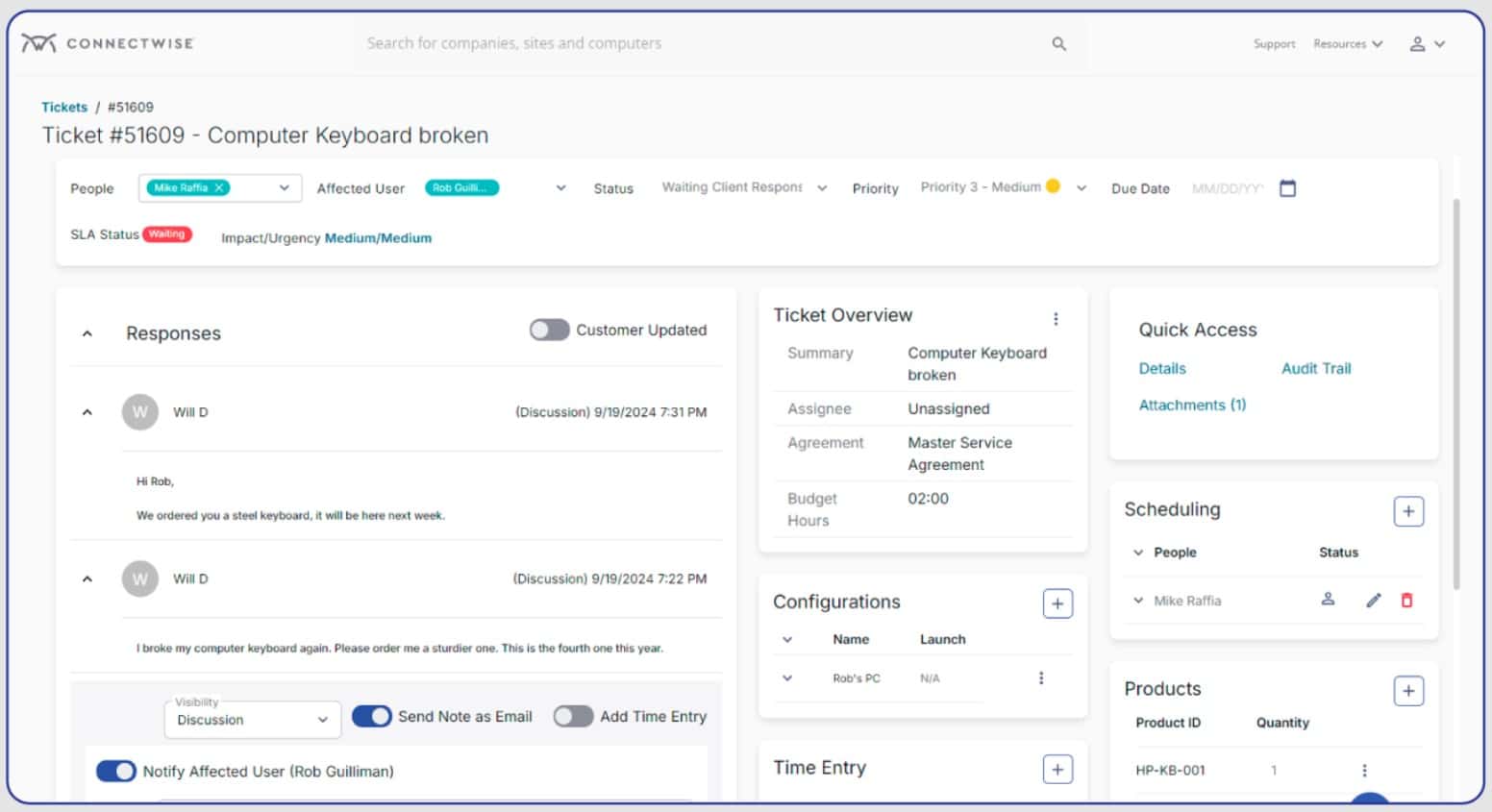Image resolution: width=1492 pixels, height=812 pixels.
Task: Click the Due Date input field
Action: tap(1228, 188)
